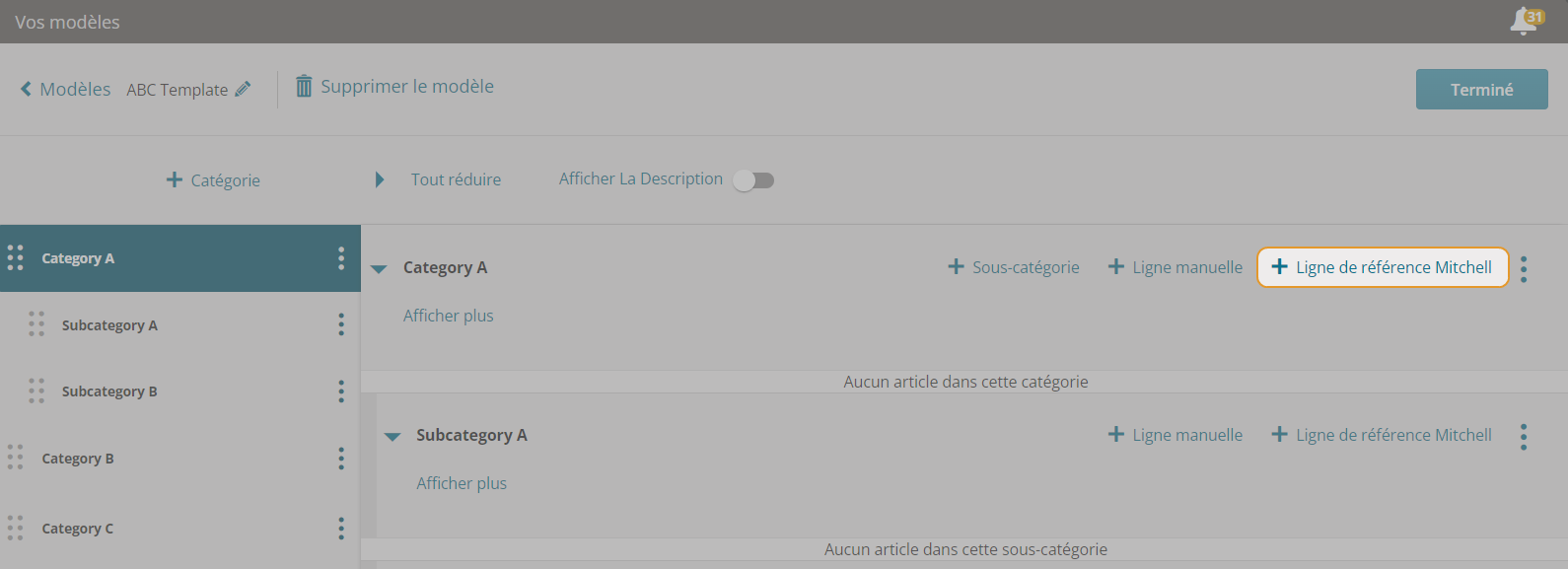
Task: Click Afficher plus under Subcategory A
Action: [x=462, y=483]
